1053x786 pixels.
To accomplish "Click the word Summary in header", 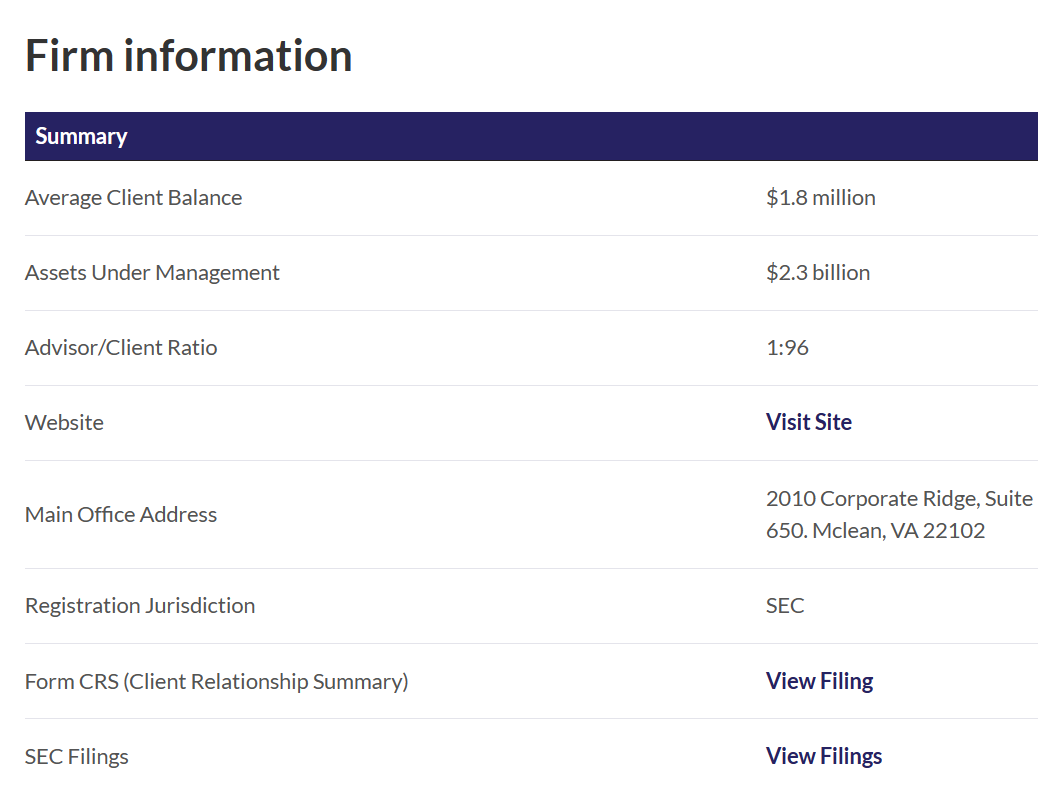I will tap(81, 136).
